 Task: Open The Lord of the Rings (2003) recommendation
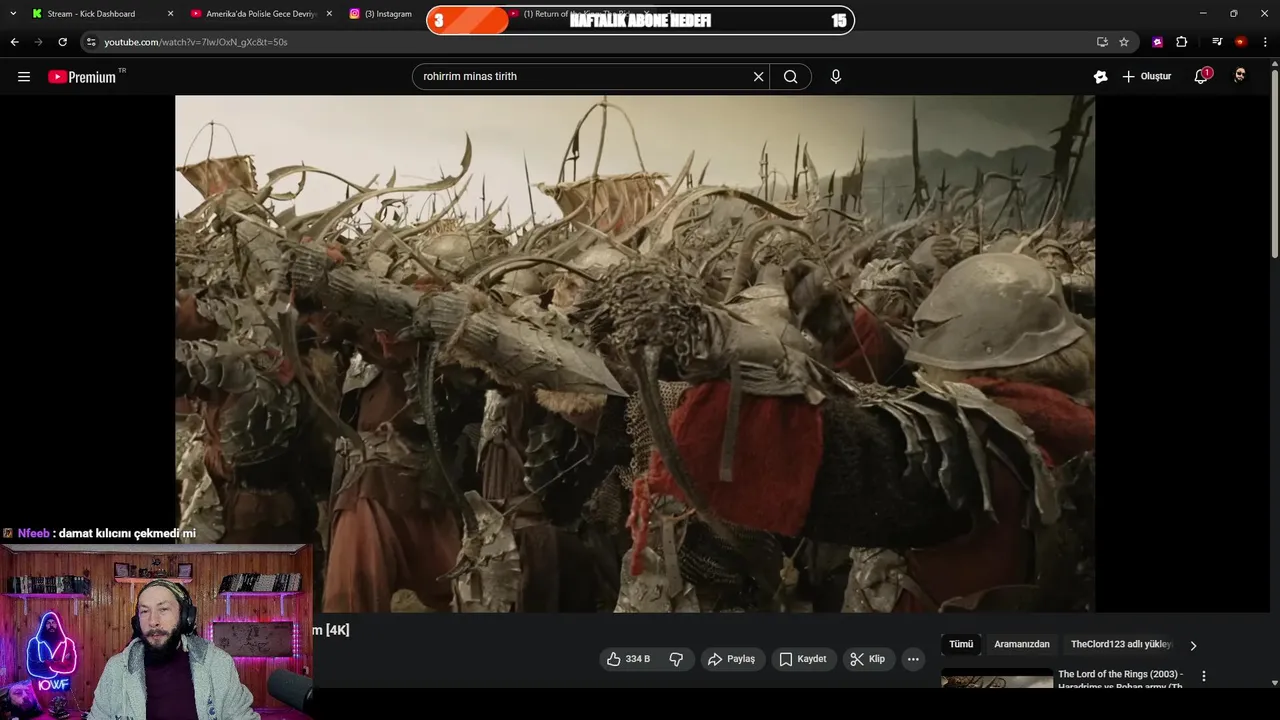pos(1121,680)
